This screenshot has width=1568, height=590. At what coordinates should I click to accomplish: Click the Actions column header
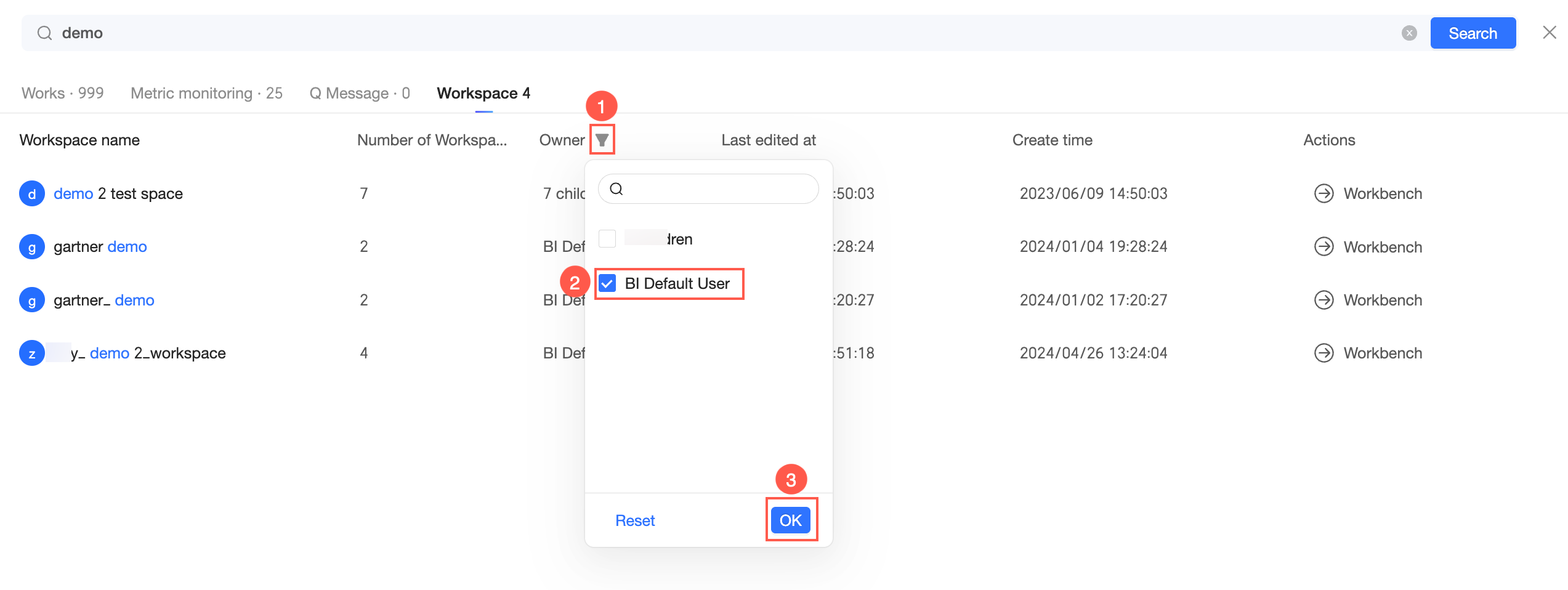[1329, 140]
